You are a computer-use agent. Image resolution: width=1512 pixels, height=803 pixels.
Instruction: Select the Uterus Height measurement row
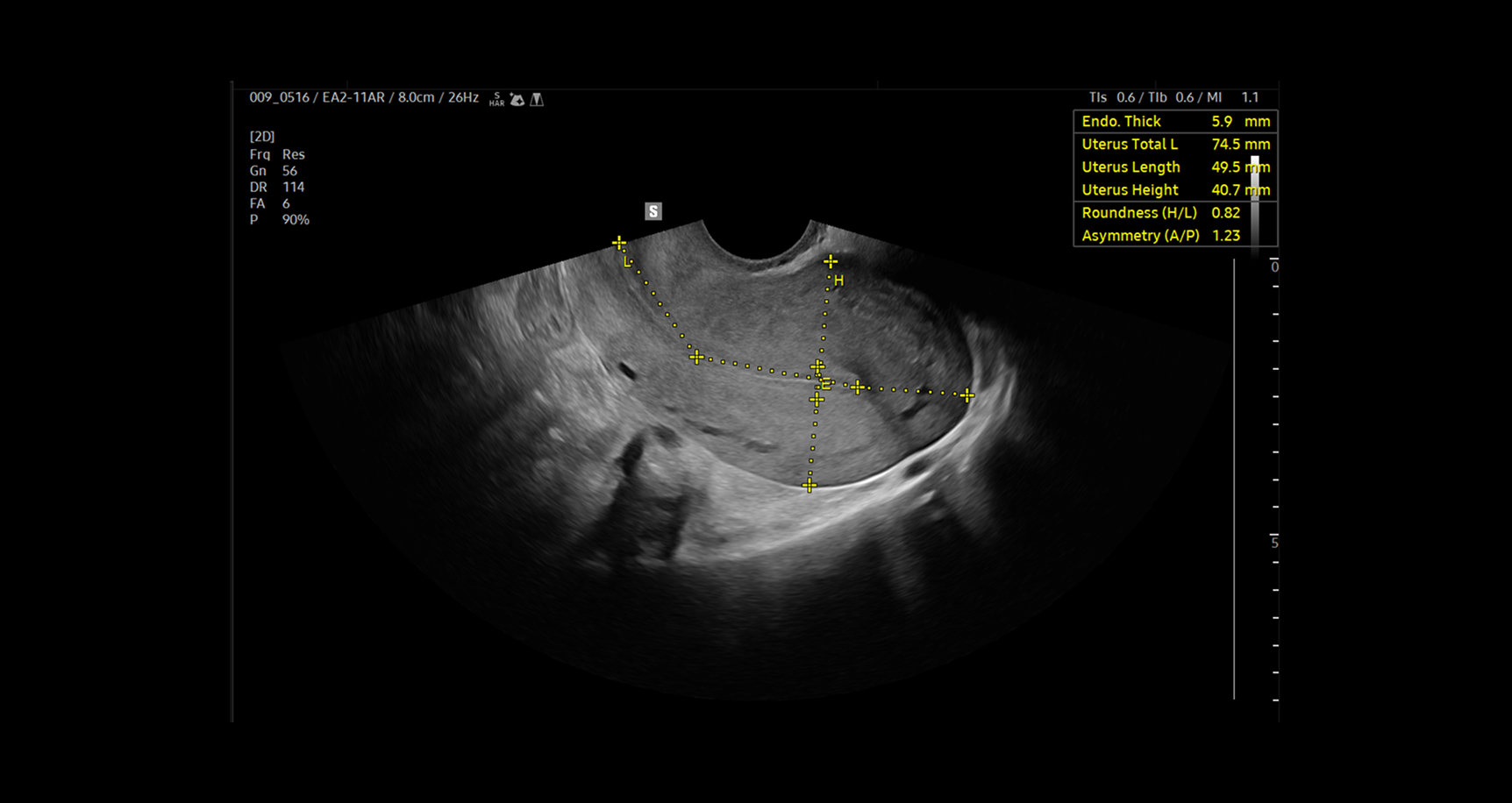(x=1174, y=189)
